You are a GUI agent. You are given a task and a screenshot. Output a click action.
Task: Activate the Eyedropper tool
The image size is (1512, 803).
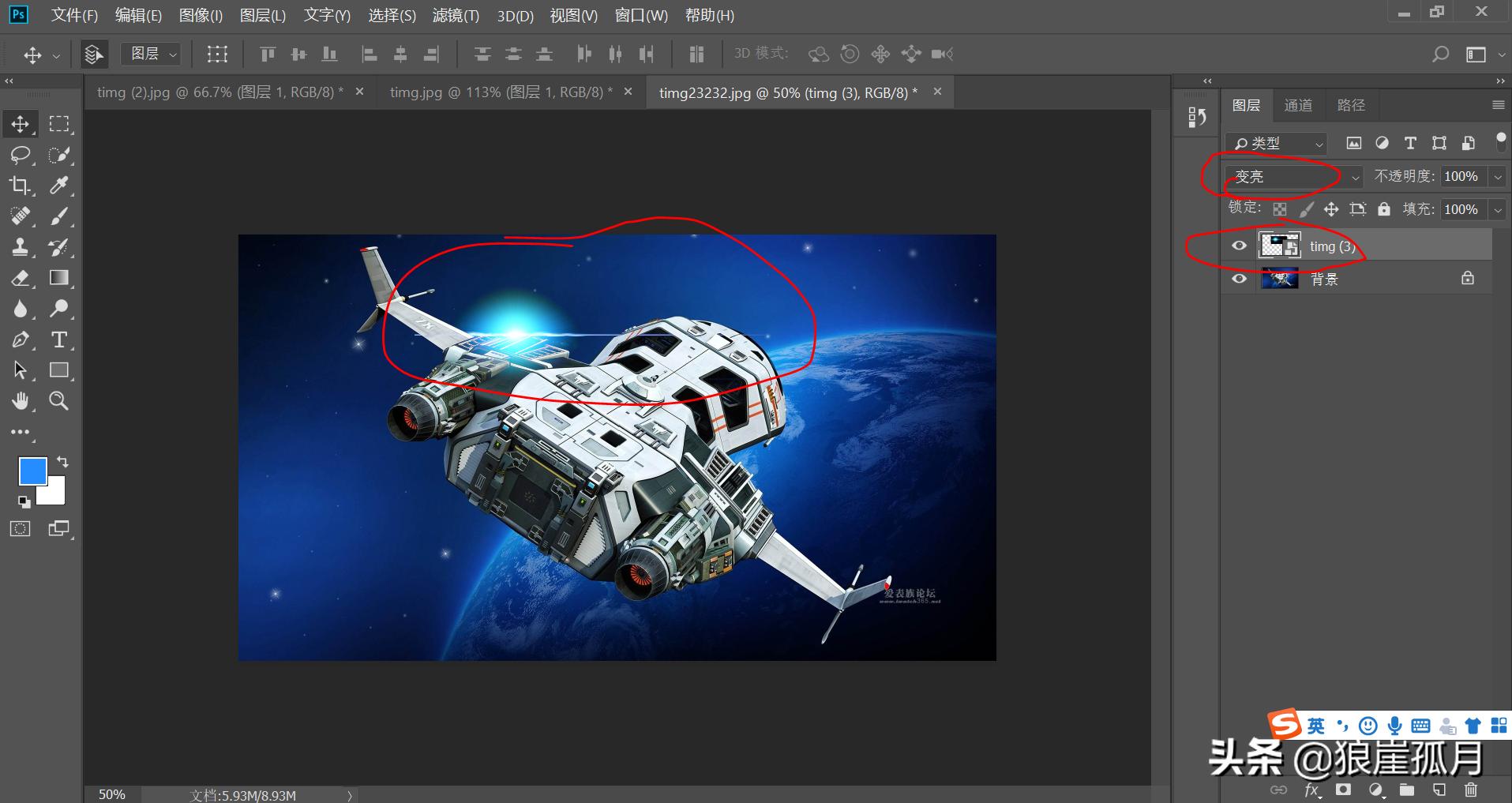[58, 186]
